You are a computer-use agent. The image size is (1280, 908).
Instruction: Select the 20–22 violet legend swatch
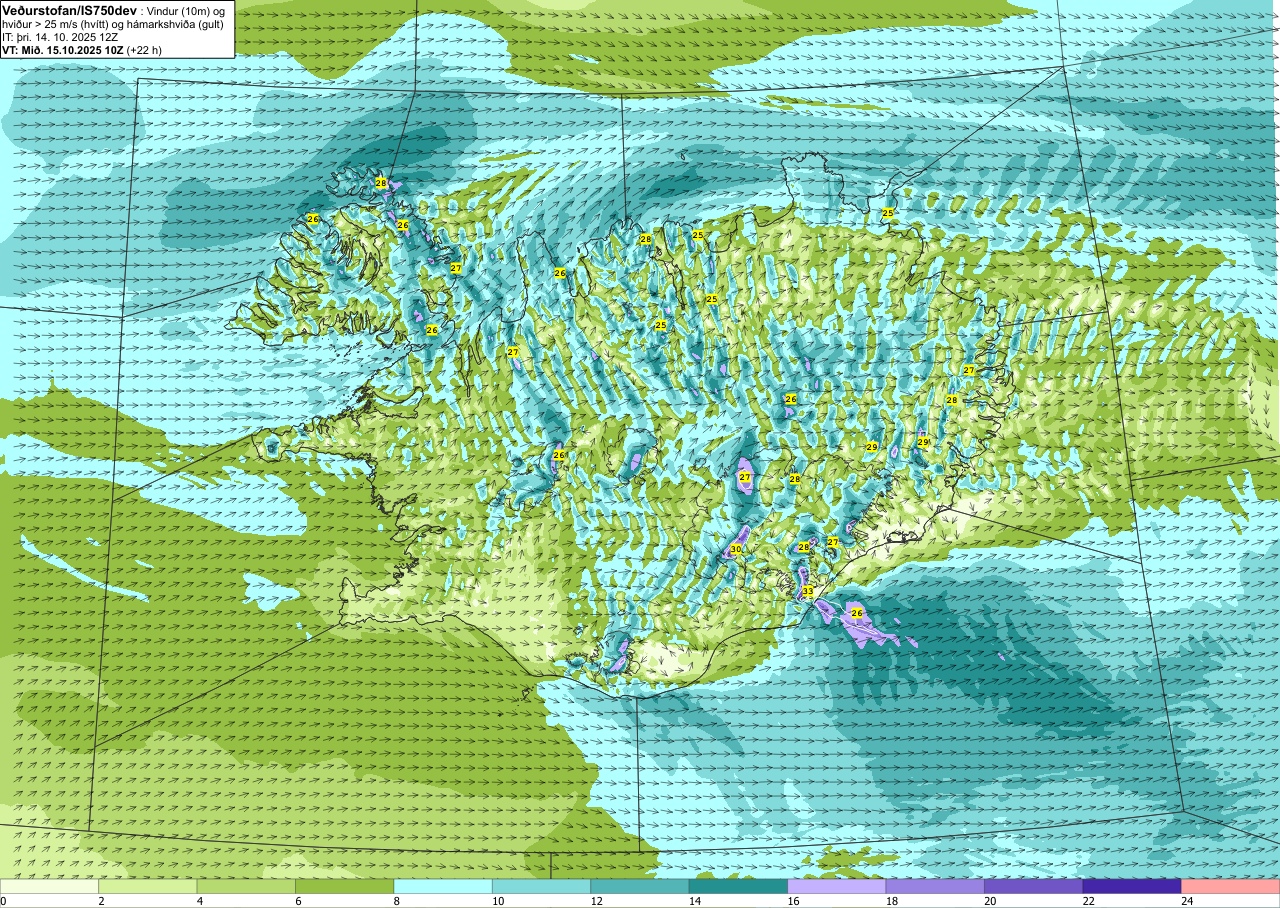point(1034,886)
